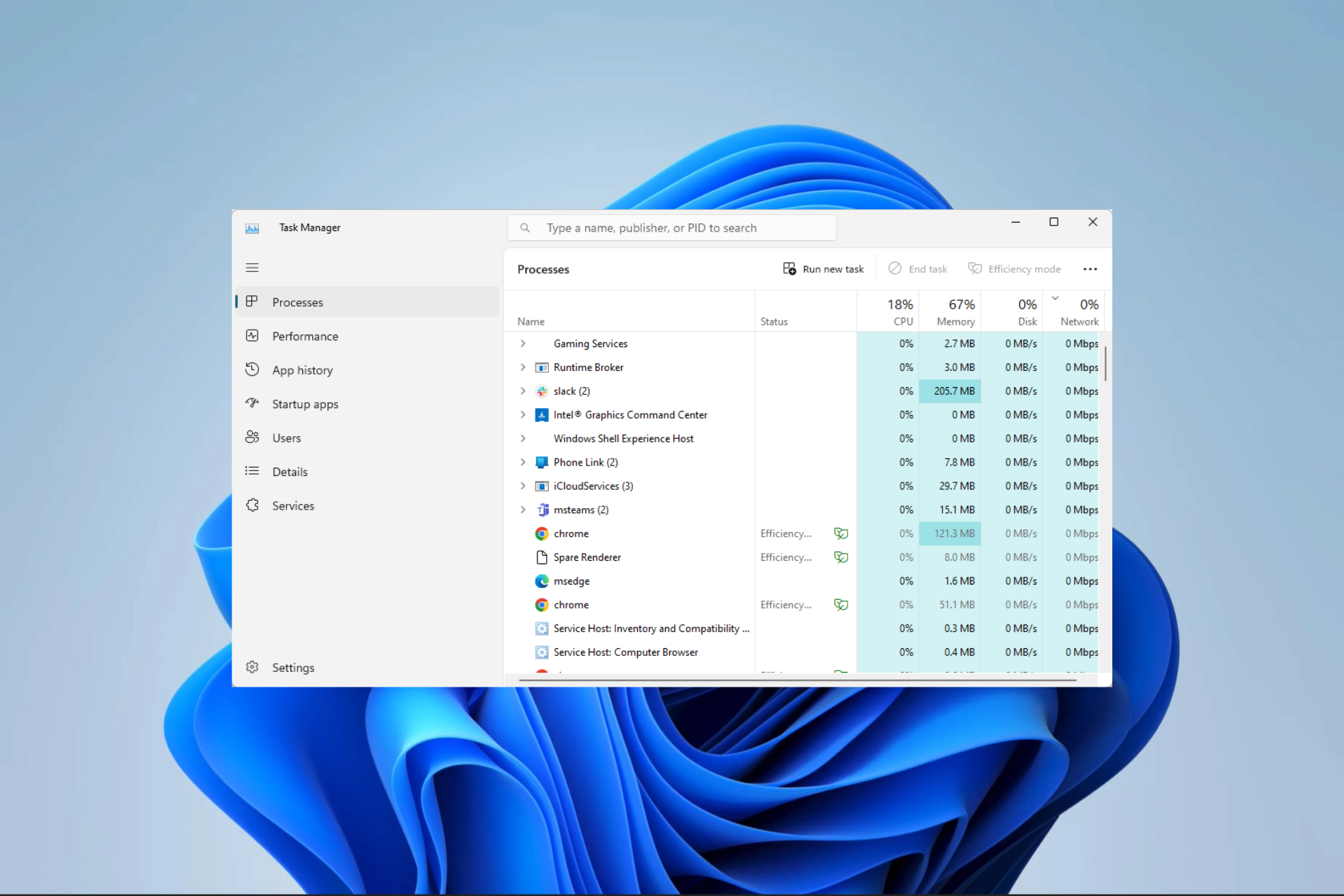Sort by the Disk column header
Image resolution: width=1344 pixels, height=896 pixels.
[x=1012, y=312]
